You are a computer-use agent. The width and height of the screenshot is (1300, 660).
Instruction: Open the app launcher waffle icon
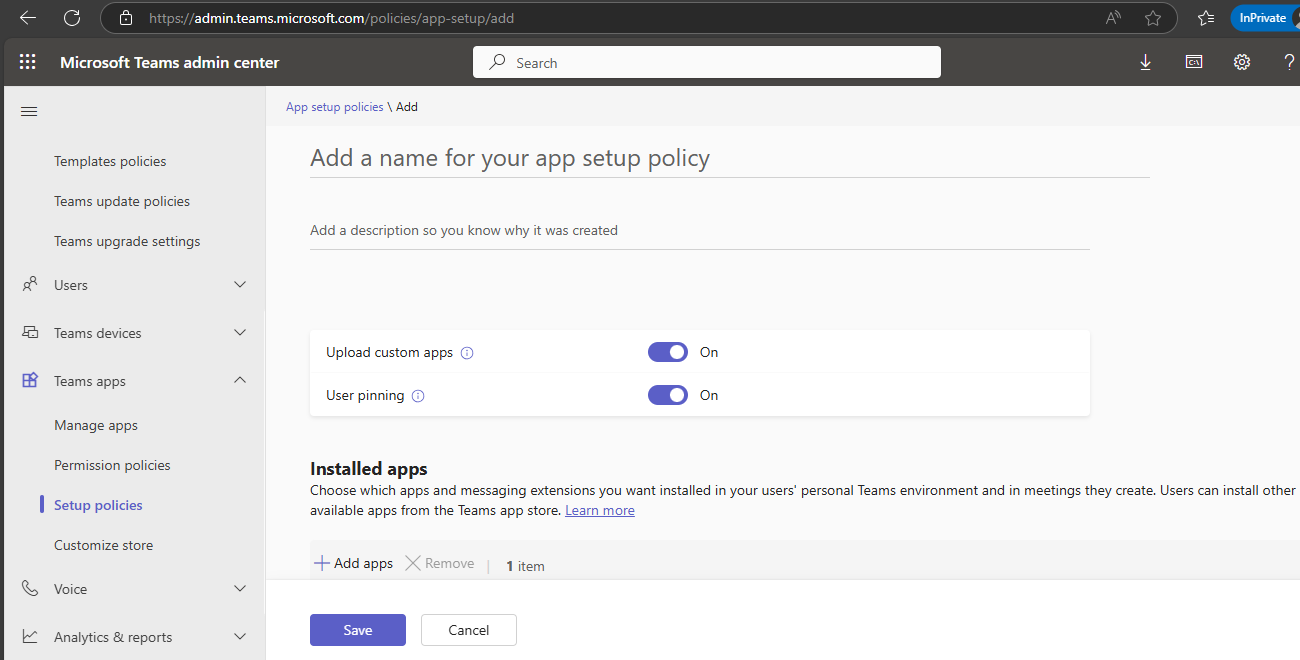[x=28, y=62]
